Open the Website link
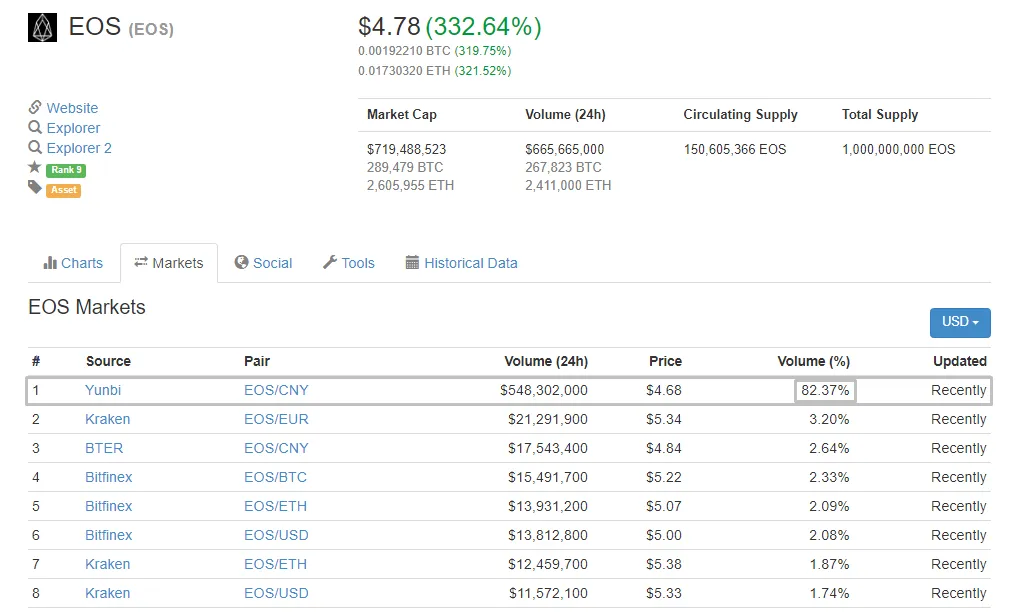The width and height of the screenshot is (1021, 612). pyautogui.click(x=72, y=108)
